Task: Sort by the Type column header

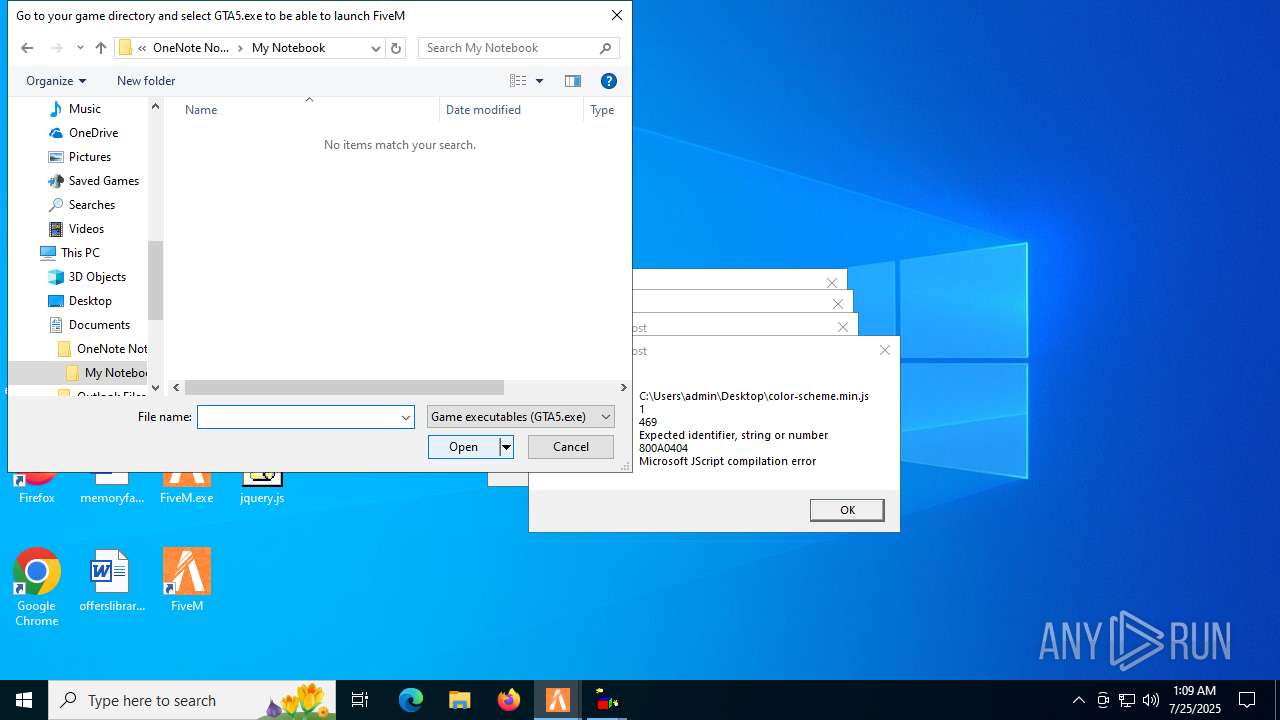Action: click(x=603, y=110)
